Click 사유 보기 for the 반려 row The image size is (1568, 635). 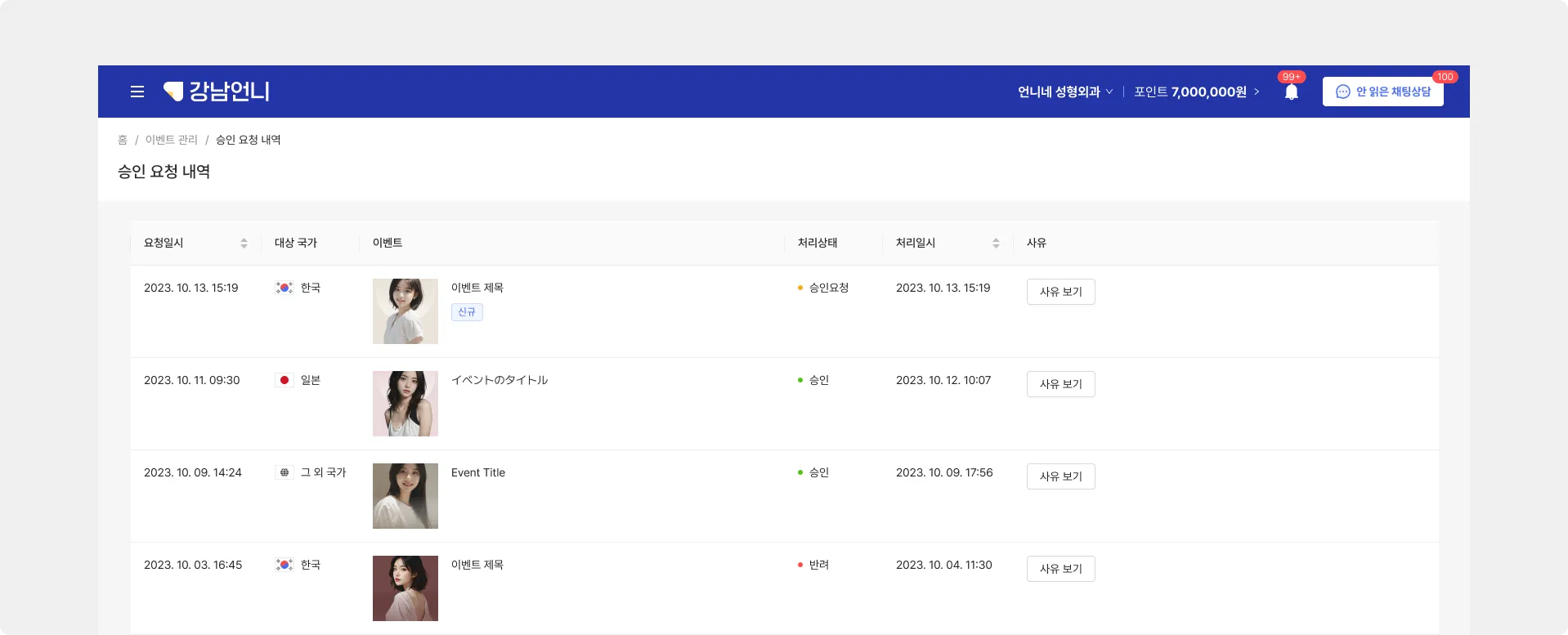[x=1060, y=569]
